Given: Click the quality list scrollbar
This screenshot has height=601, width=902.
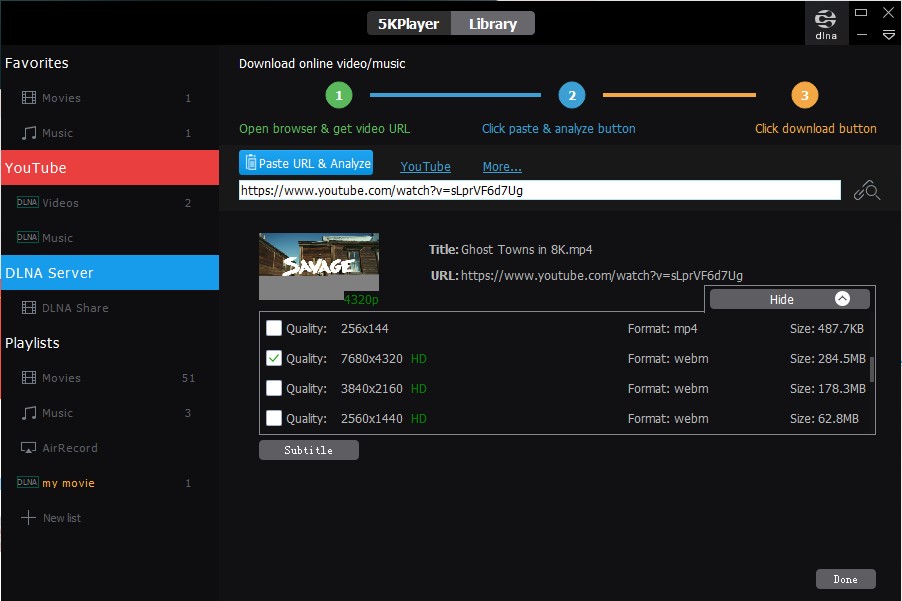Looking at the screenshot, I should coord(872,369).
